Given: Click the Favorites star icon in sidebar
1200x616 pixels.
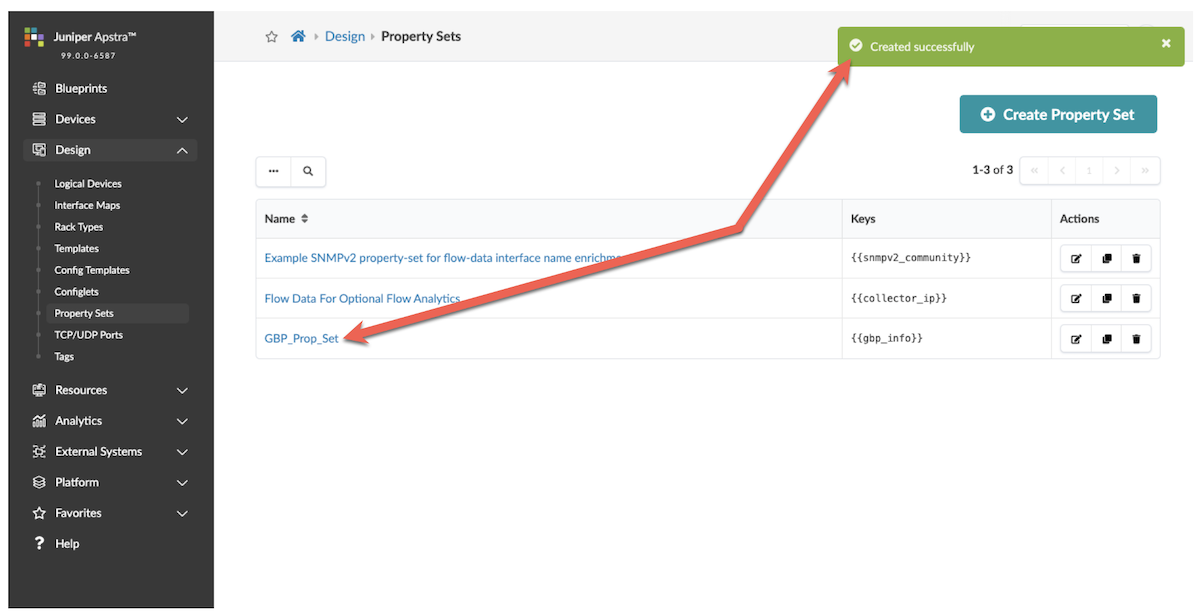Looking at the screenshot, I should (39, 513).
